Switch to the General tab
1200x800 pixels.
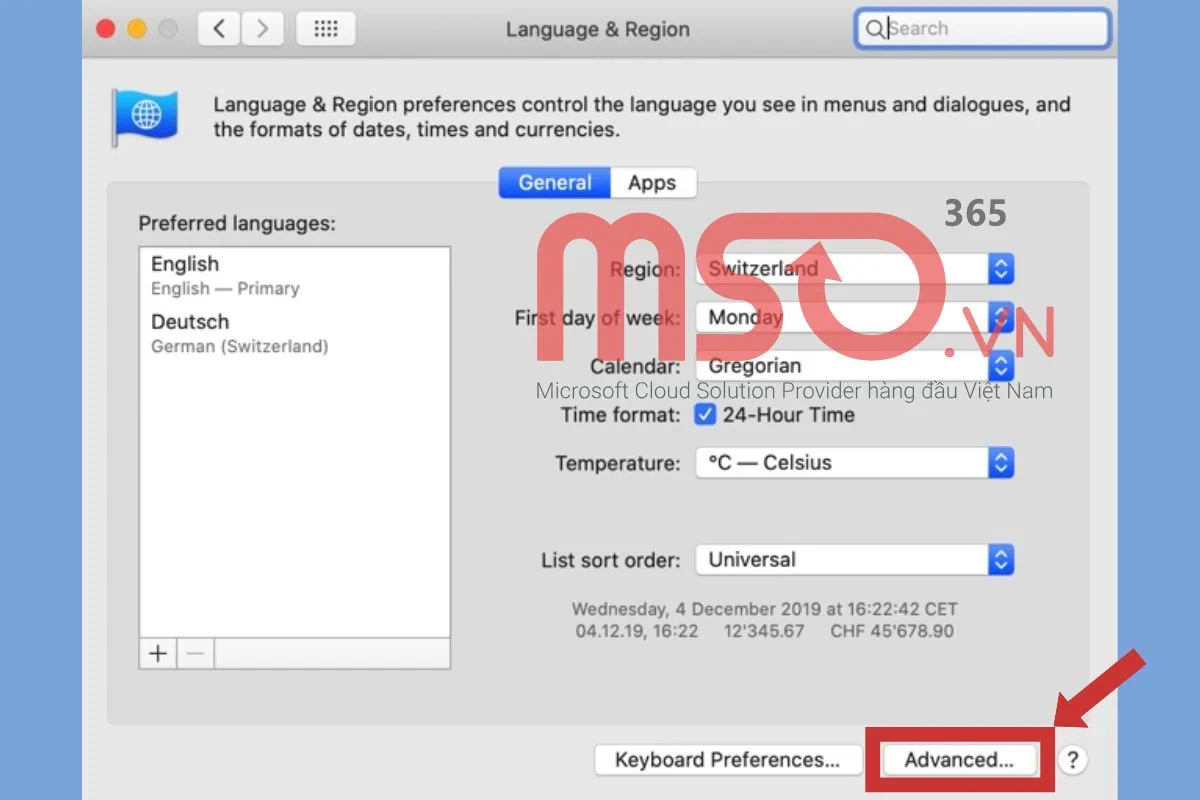555,183
